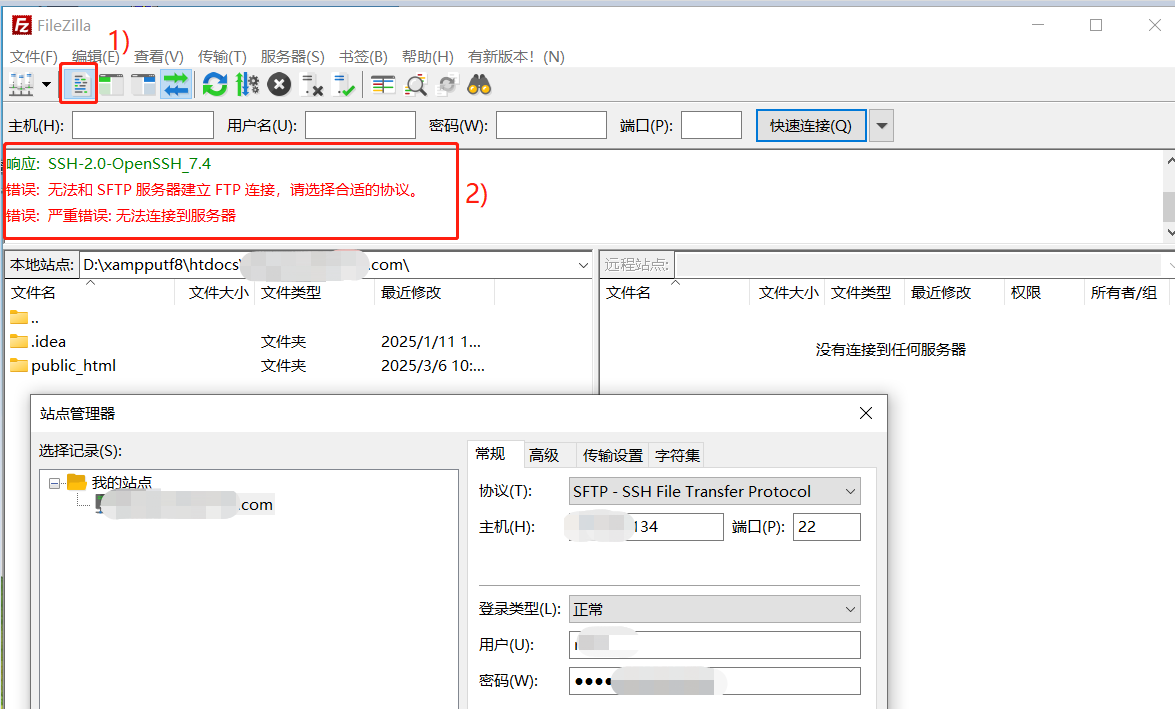Open the 有新版本!(N) menu
This screenshot has width=1175, height=709.
point(516,57)
